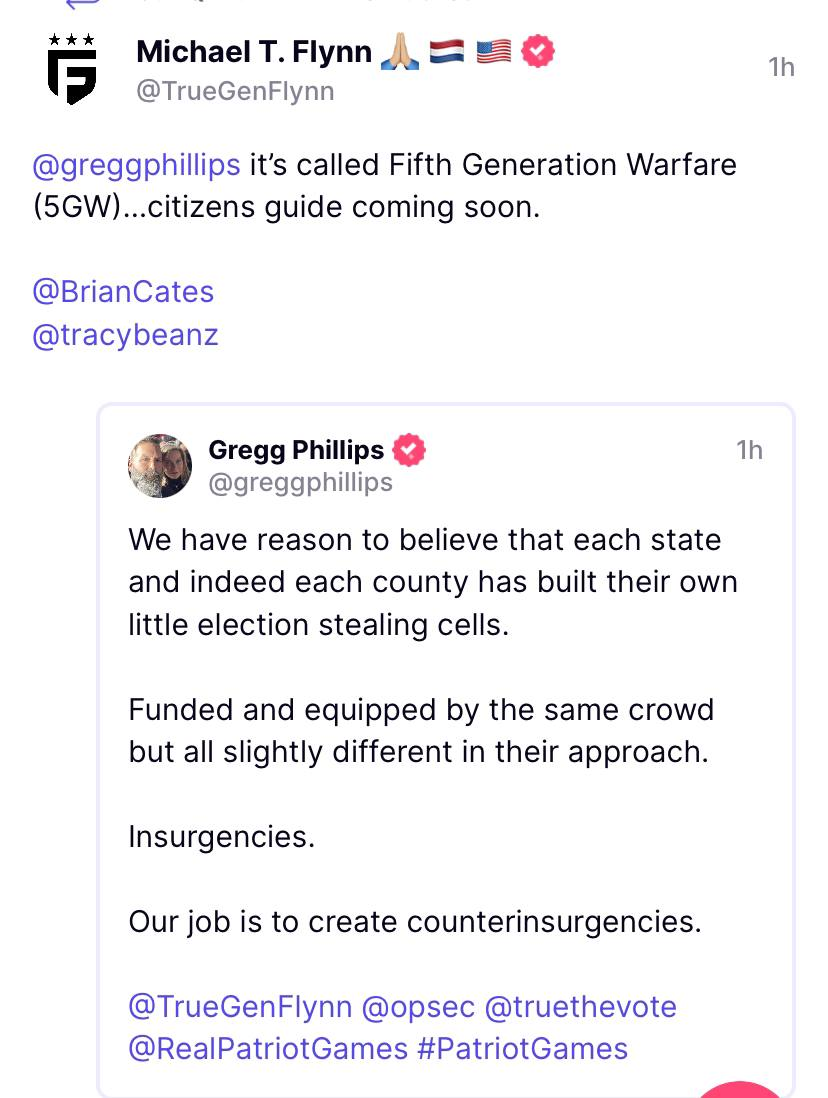
Task: Visit the @RealPatriotGames mention
Action: point(268,1048)
